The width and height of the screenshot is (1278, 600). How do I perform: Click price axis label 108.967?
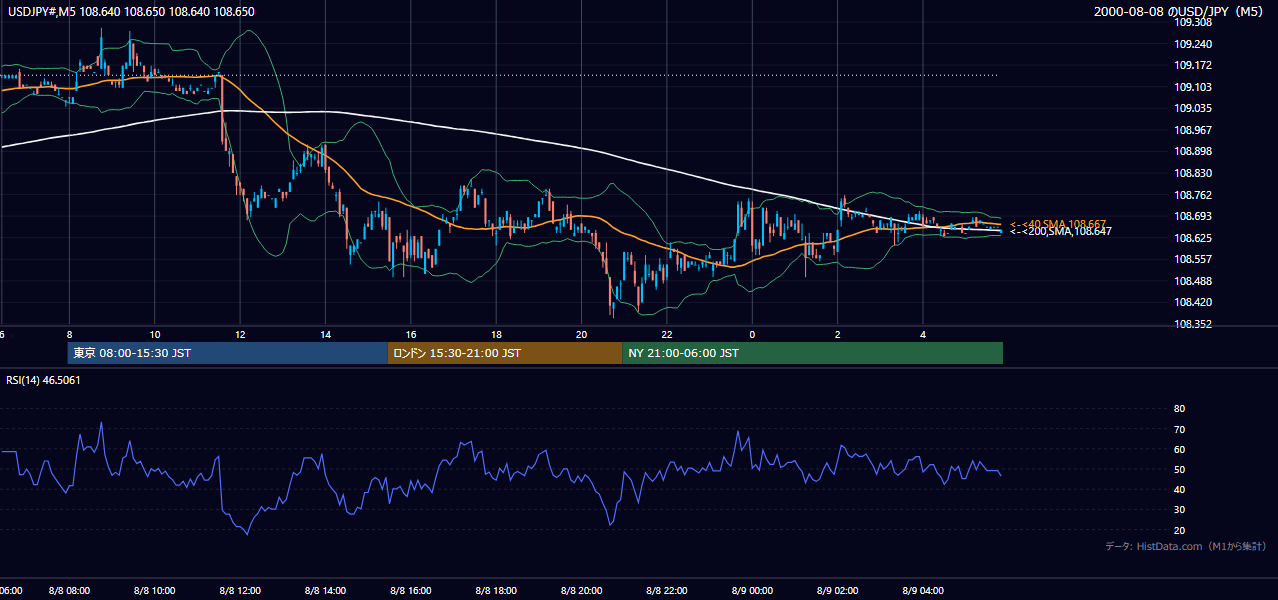click(x=1191, y=130)
